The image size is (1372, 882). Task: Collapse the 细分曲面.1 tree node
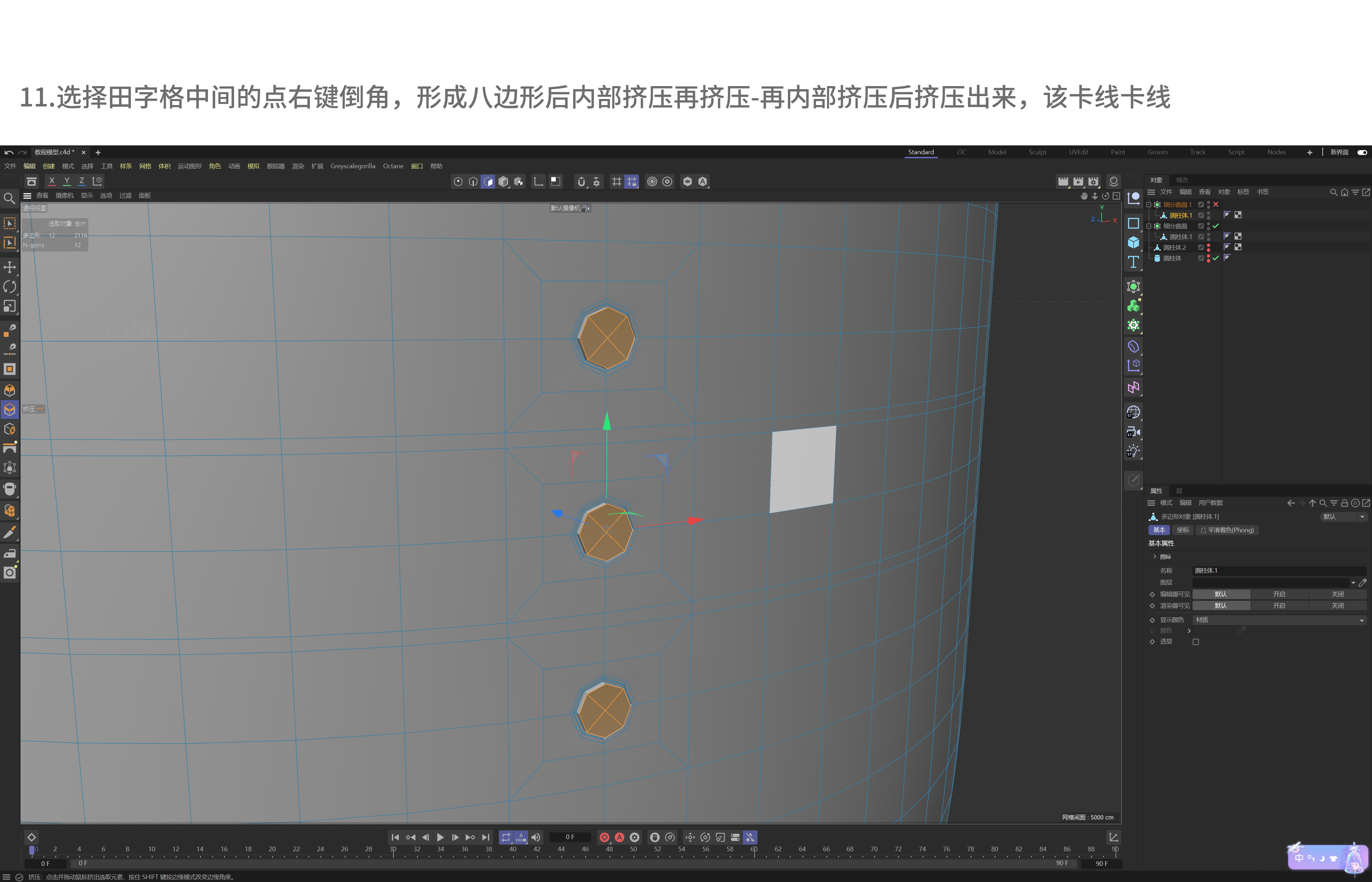click(x=1149, y=204)
